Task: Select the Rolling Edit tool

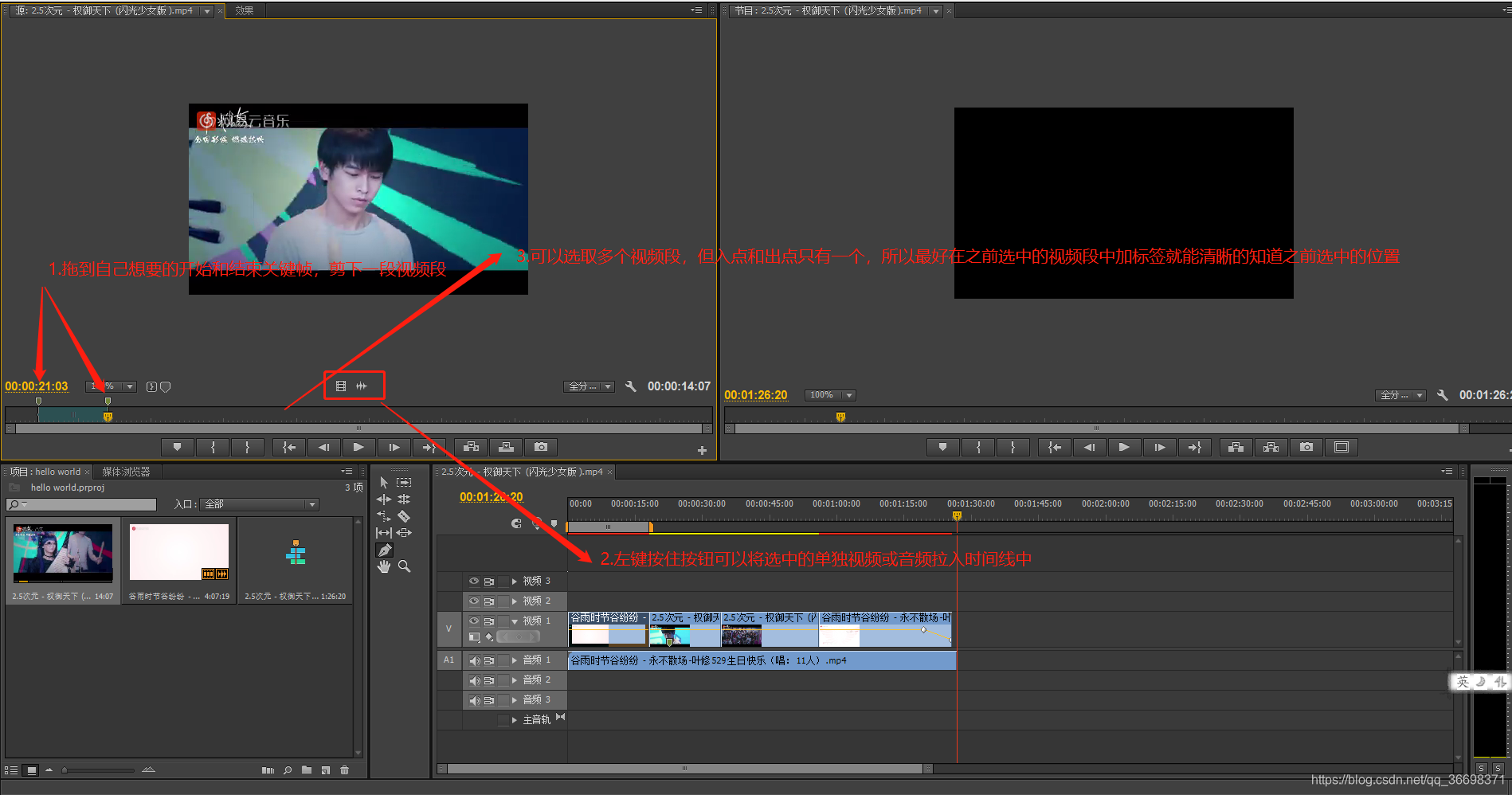Action: (404, 499)
